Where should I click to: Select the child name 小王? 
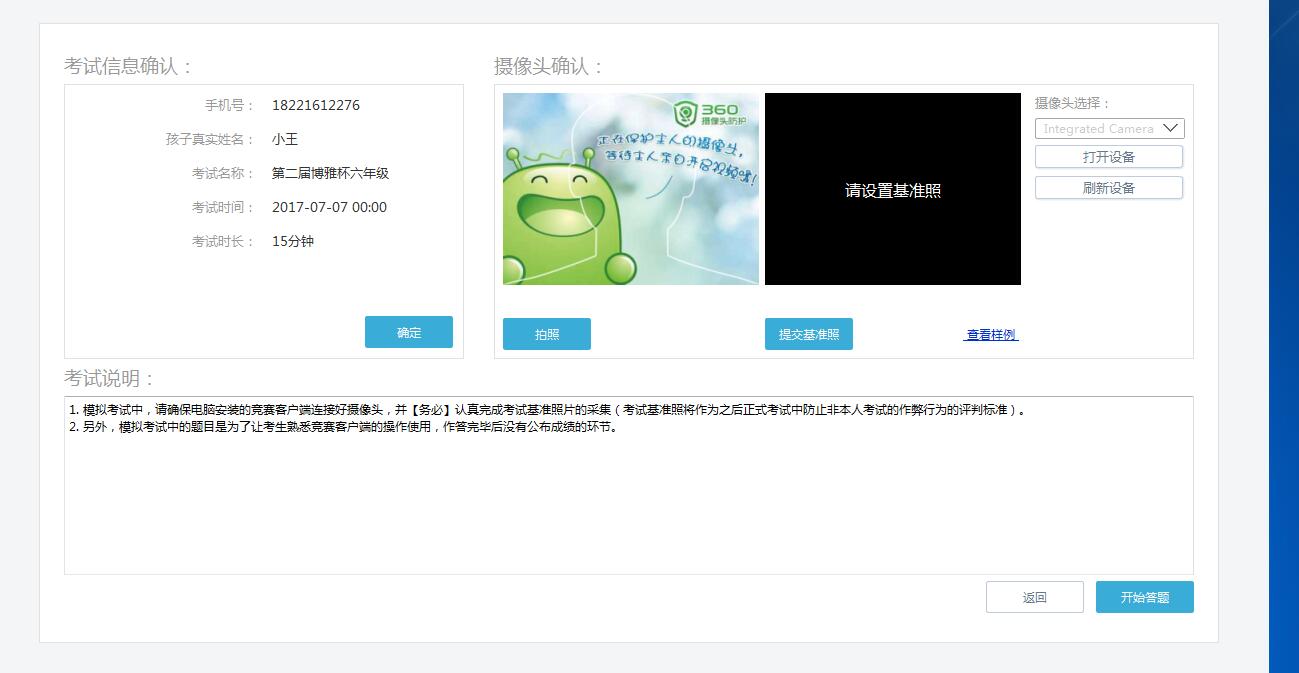click(285, 139)
